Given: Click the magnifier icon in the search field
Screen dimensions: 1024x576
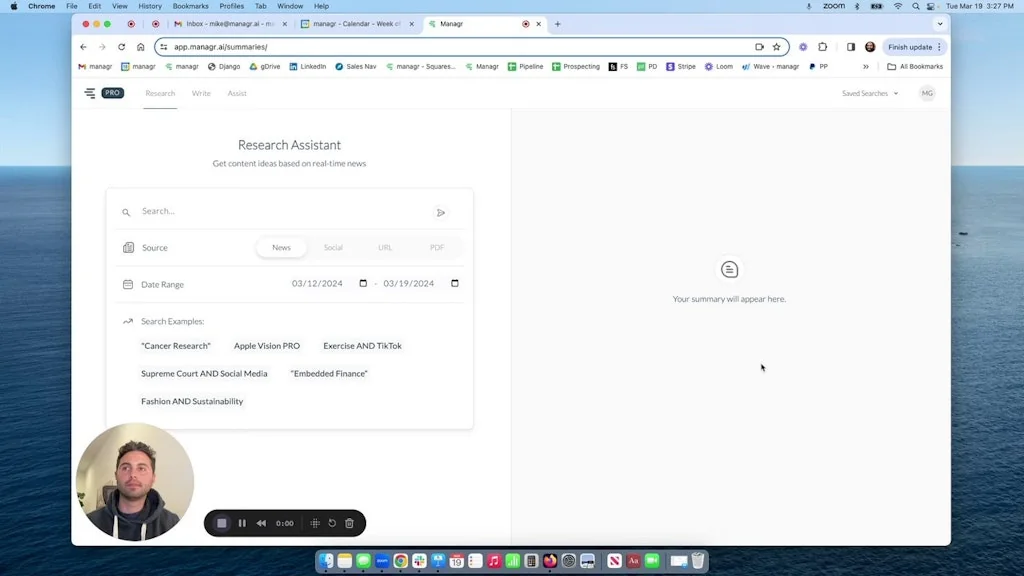Looking at the screenshot, I should click(x=126, y=211).
